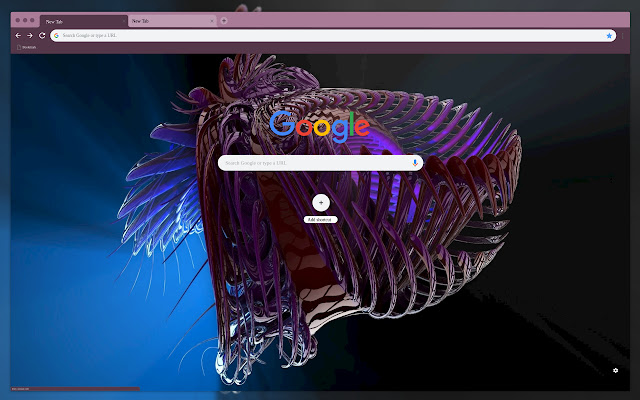The height and width of the screenshot is (400, 640).
Task: Close the active dark New Tab
Action: [x=124, y=21]
